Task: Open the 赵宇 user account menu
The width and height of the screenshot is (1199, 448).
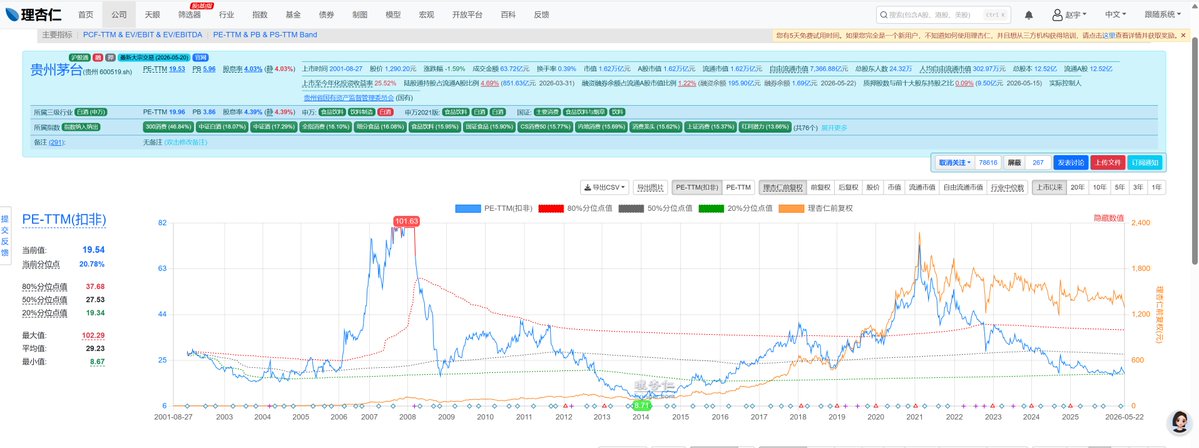Action: 1069,15
